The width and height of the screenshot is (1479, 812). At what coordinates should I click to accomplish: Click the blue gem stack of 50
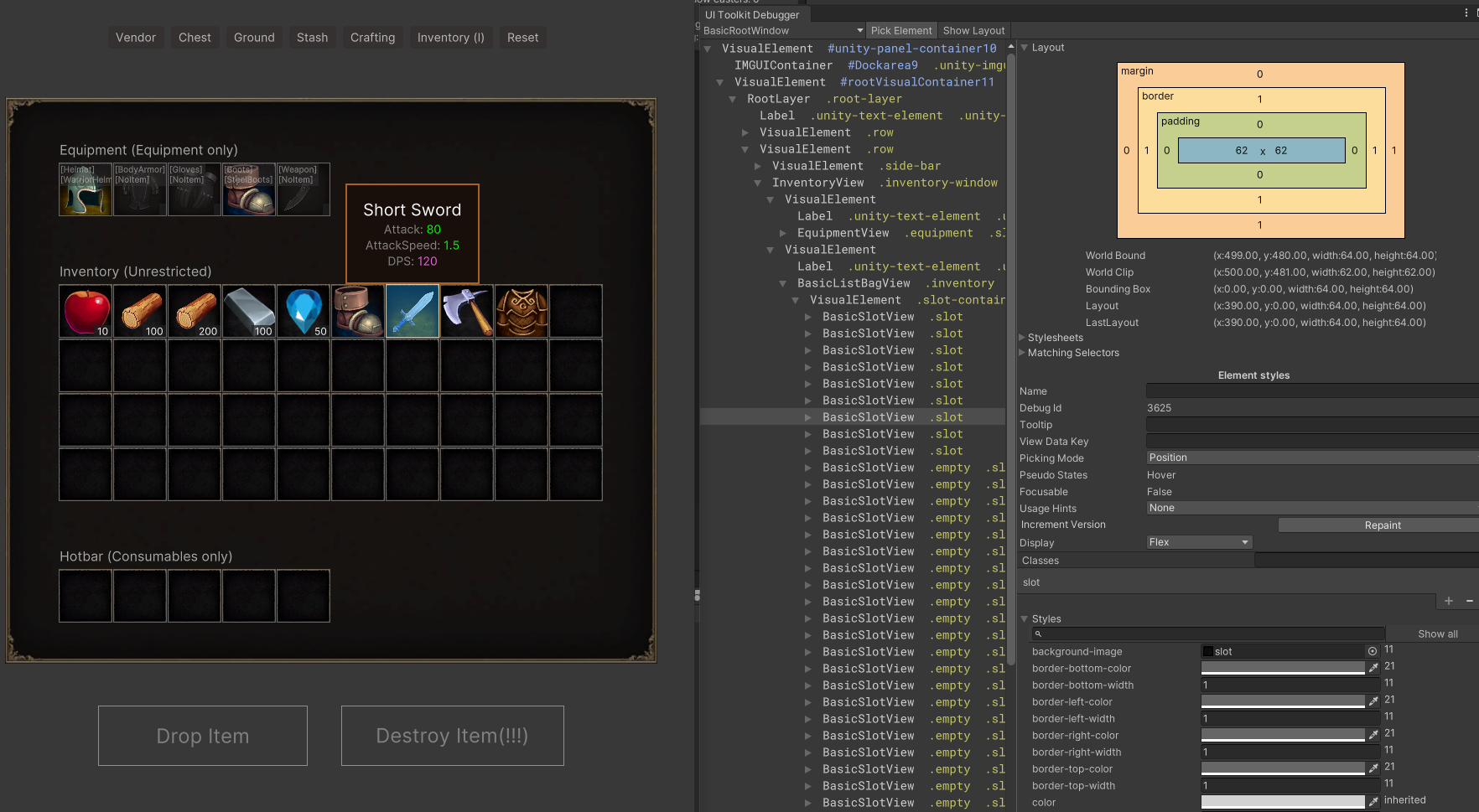(x=304, y=311)
